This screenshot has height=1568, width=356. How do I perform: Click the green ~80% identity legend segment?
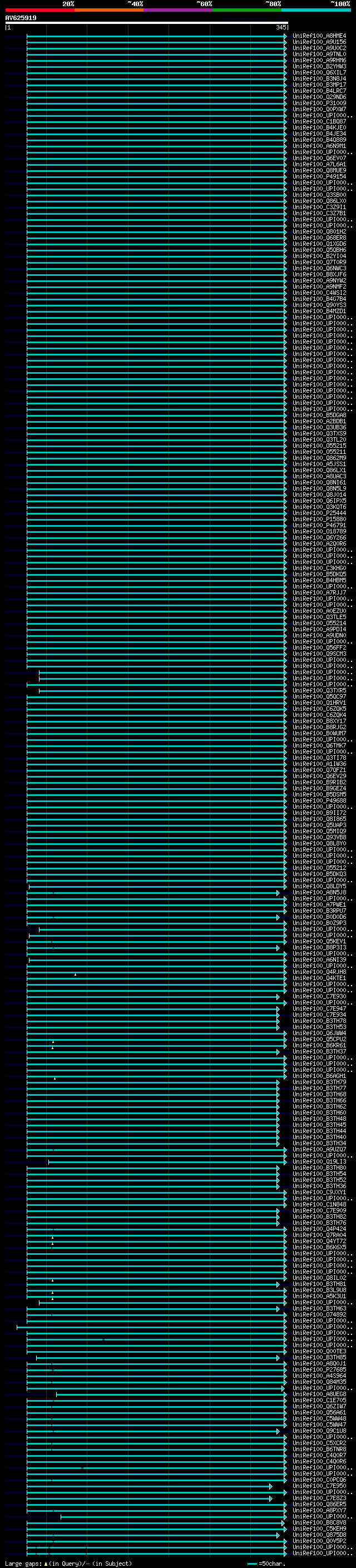coord(246,10)
